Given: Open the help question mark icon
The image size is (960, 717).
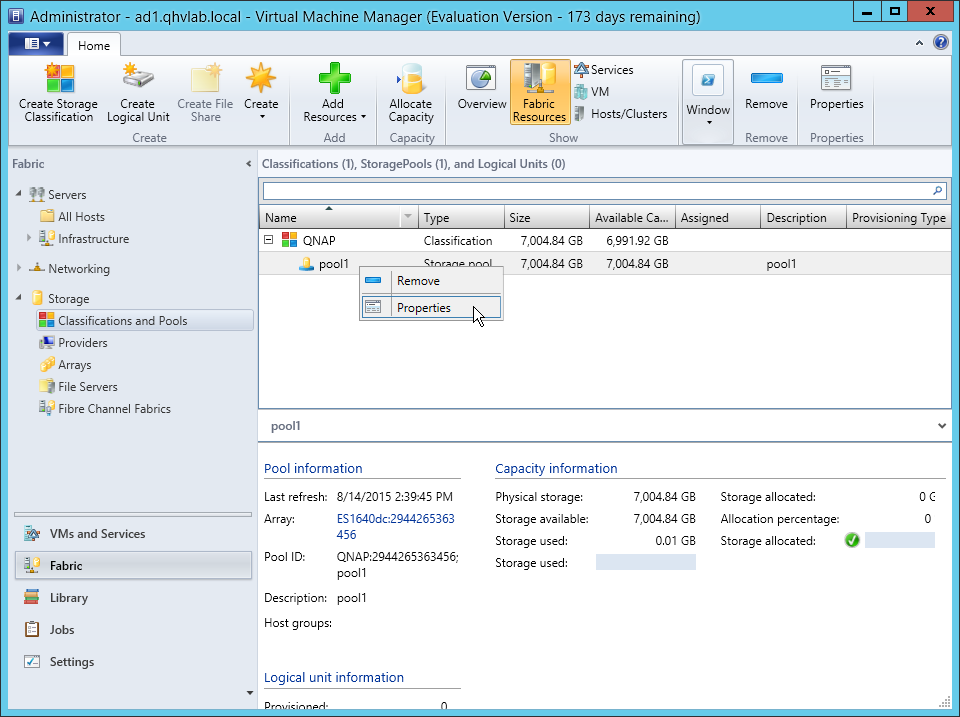Looking at the screenshot, I should point(941,42).
